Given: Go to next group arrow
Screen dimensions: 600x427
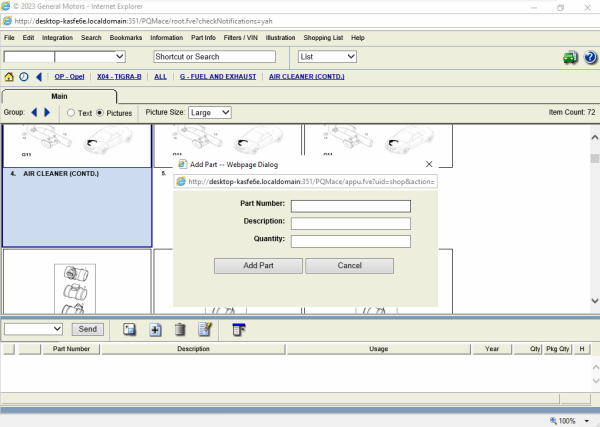Looking at the screenshot, I should pos(47,112).
